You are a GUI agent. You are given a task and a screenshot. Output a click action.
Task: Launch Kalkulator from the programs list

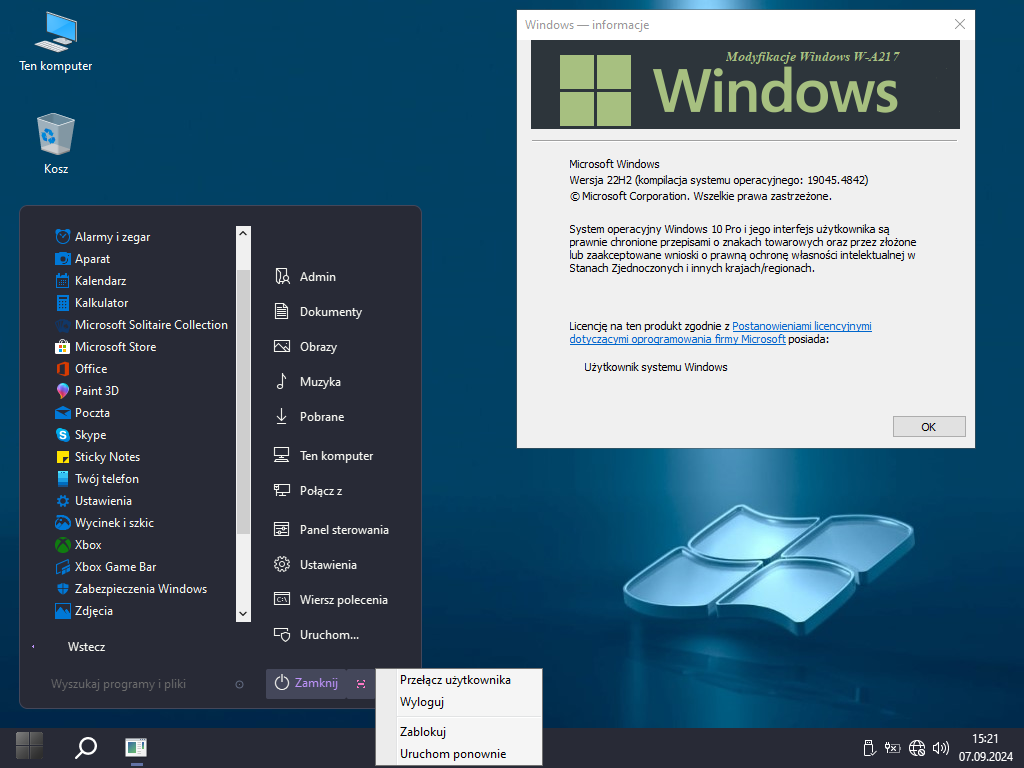[101, 303]
